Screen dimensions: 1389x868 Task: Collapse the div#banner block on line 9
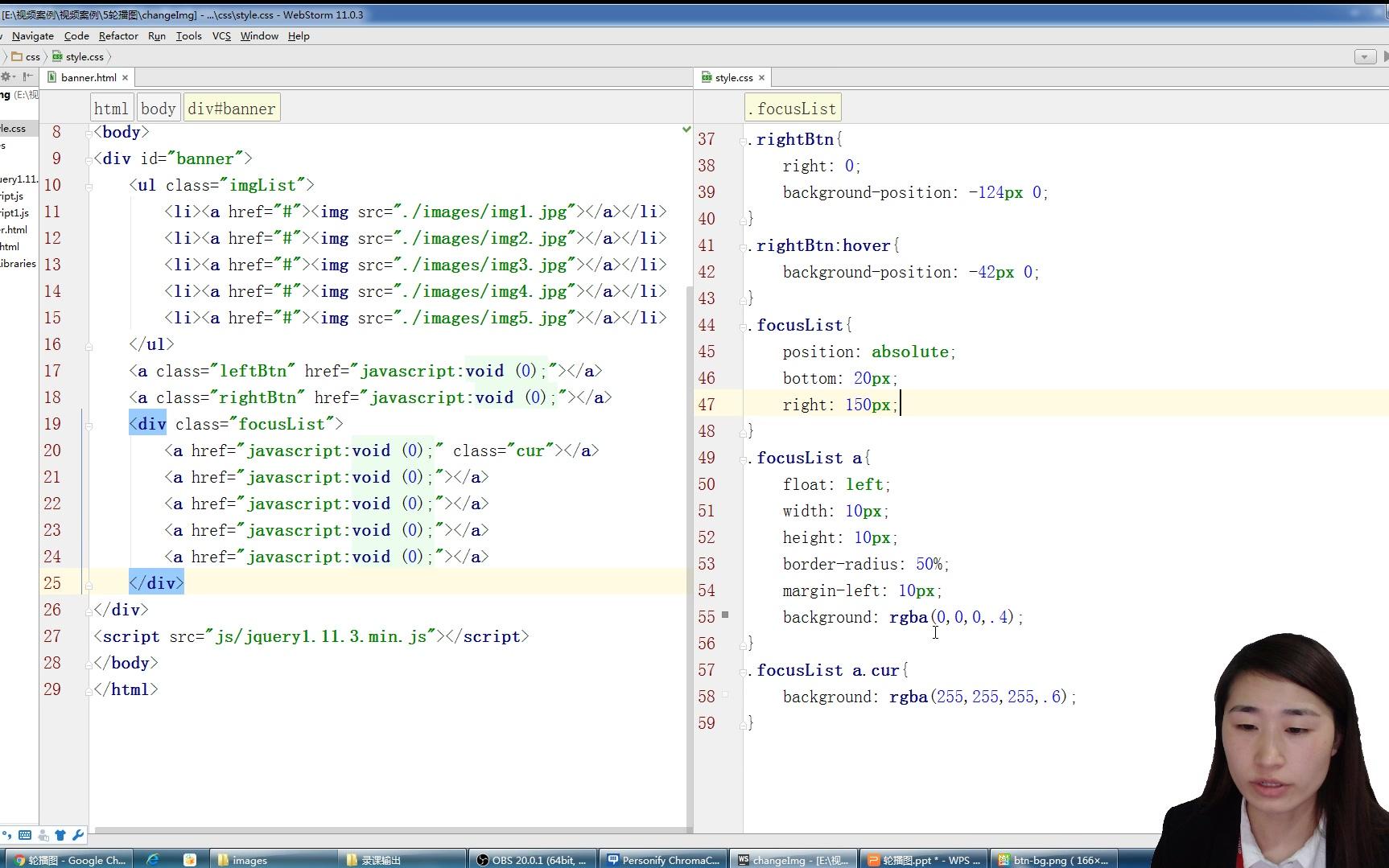pos(88,159)
